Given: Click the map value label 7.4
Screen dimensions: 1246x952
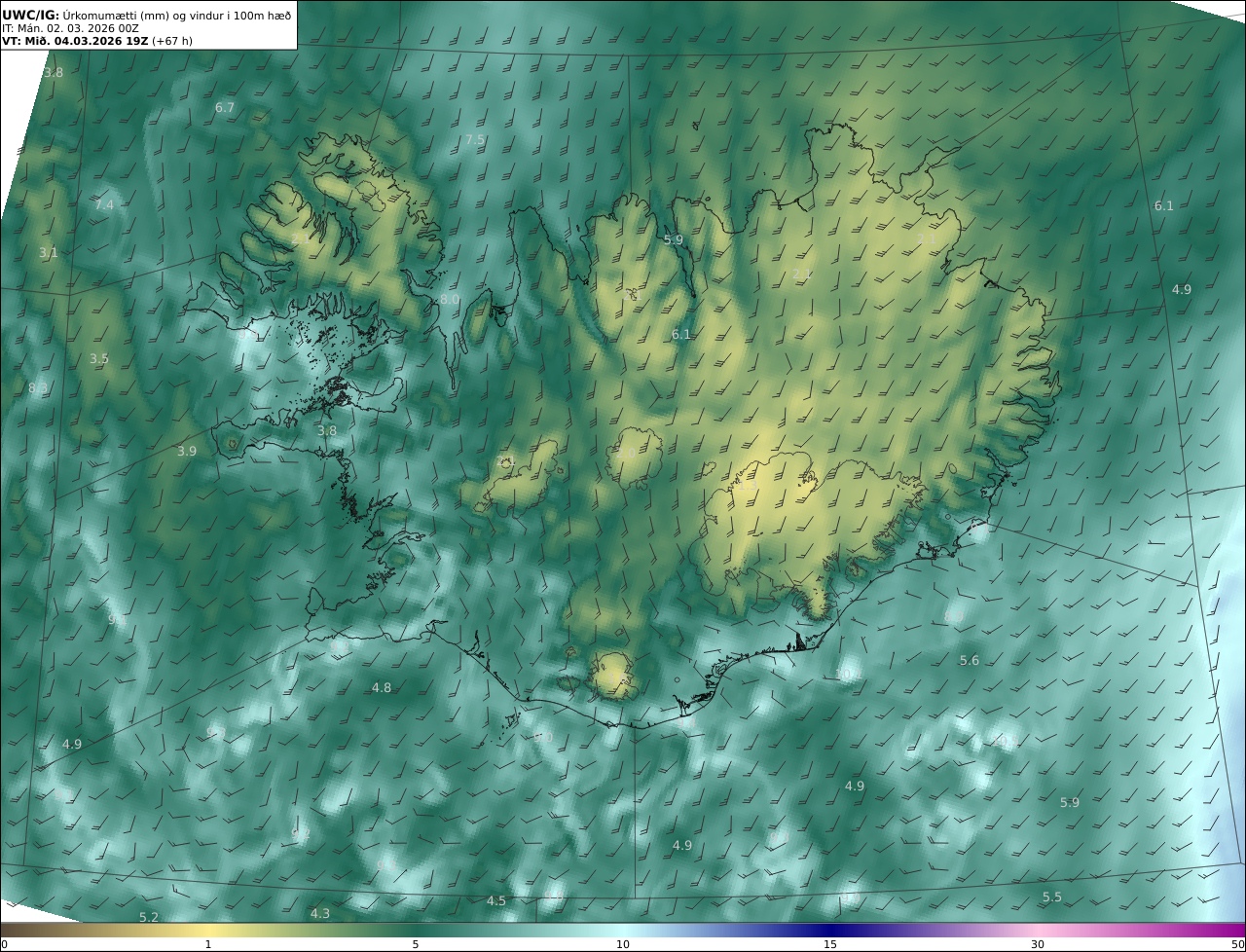Looking at the screenshot, I should pyautogui.click(x=104, y=205).
